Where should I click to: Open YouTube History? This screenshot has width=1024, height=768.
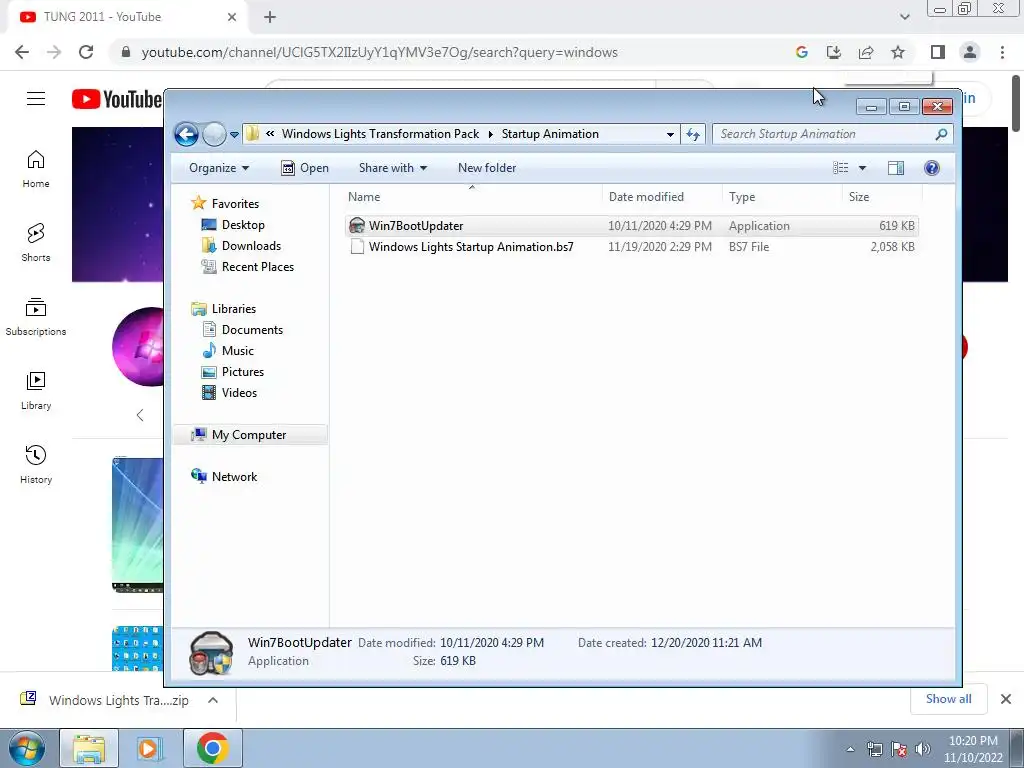coord(36,464)
